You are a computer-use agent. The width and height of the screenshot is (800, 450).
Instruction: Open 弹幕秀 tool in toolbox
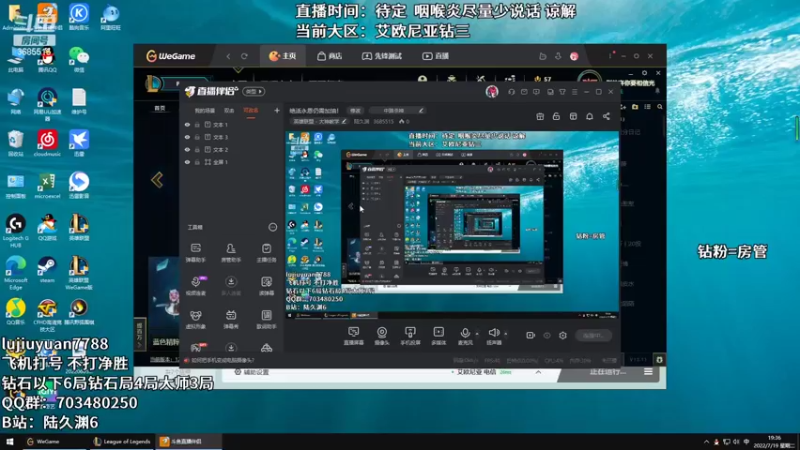(231, 319)
